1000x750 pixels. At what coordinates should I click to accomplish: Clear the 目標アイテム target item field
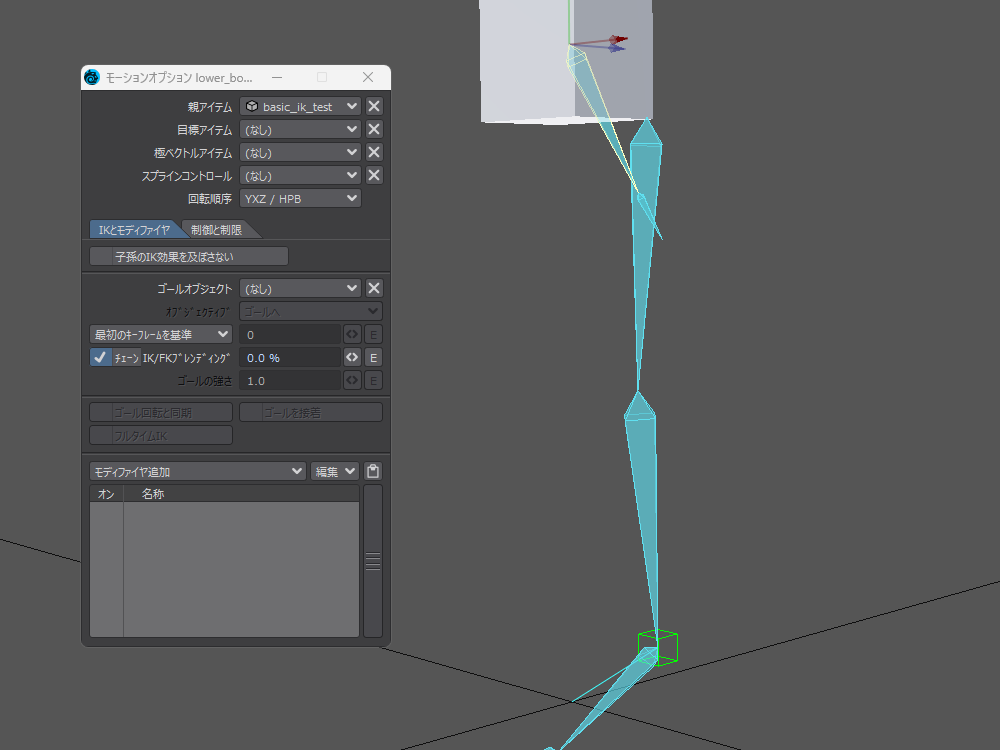pos(374,129)
